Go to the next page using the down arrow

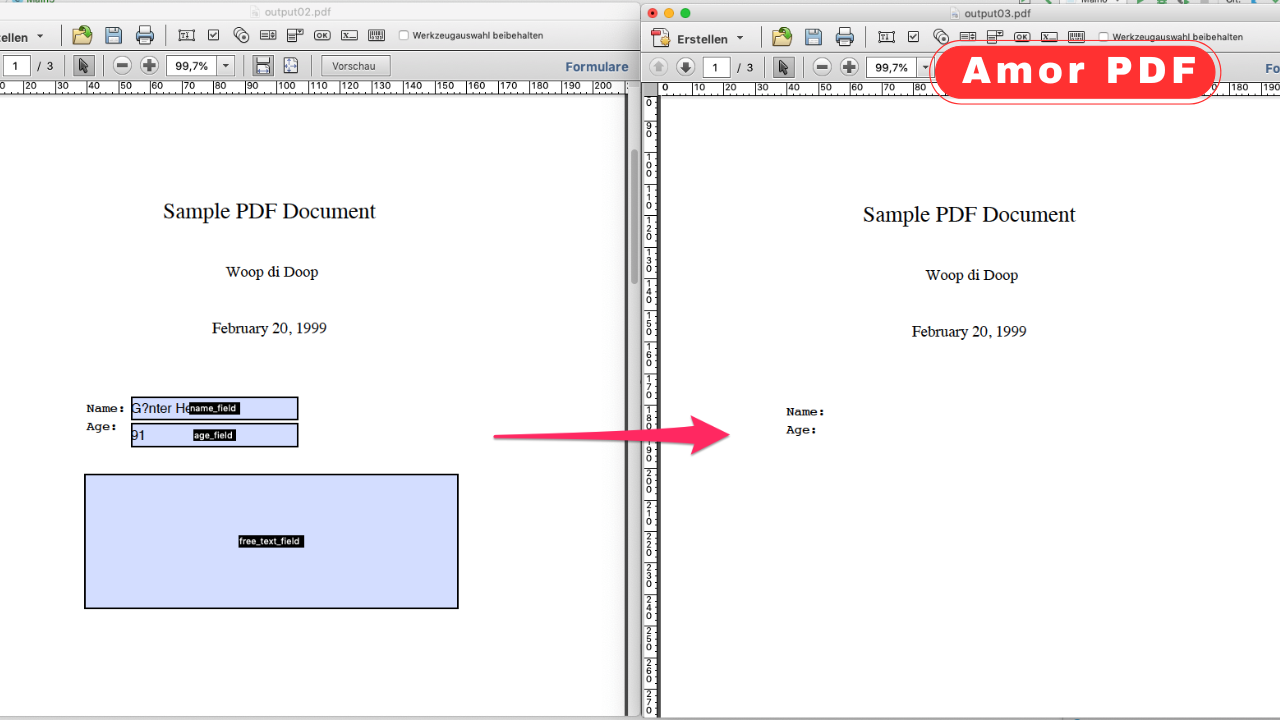(x=686, y=67)
